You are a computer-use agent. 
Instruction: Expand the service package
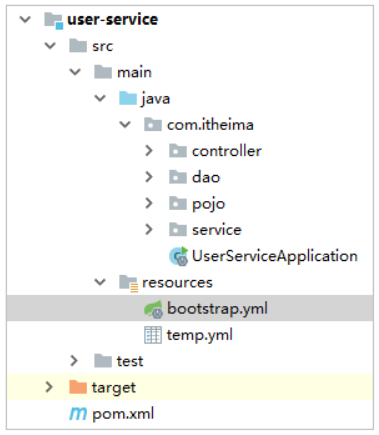(x=149, y=230)
